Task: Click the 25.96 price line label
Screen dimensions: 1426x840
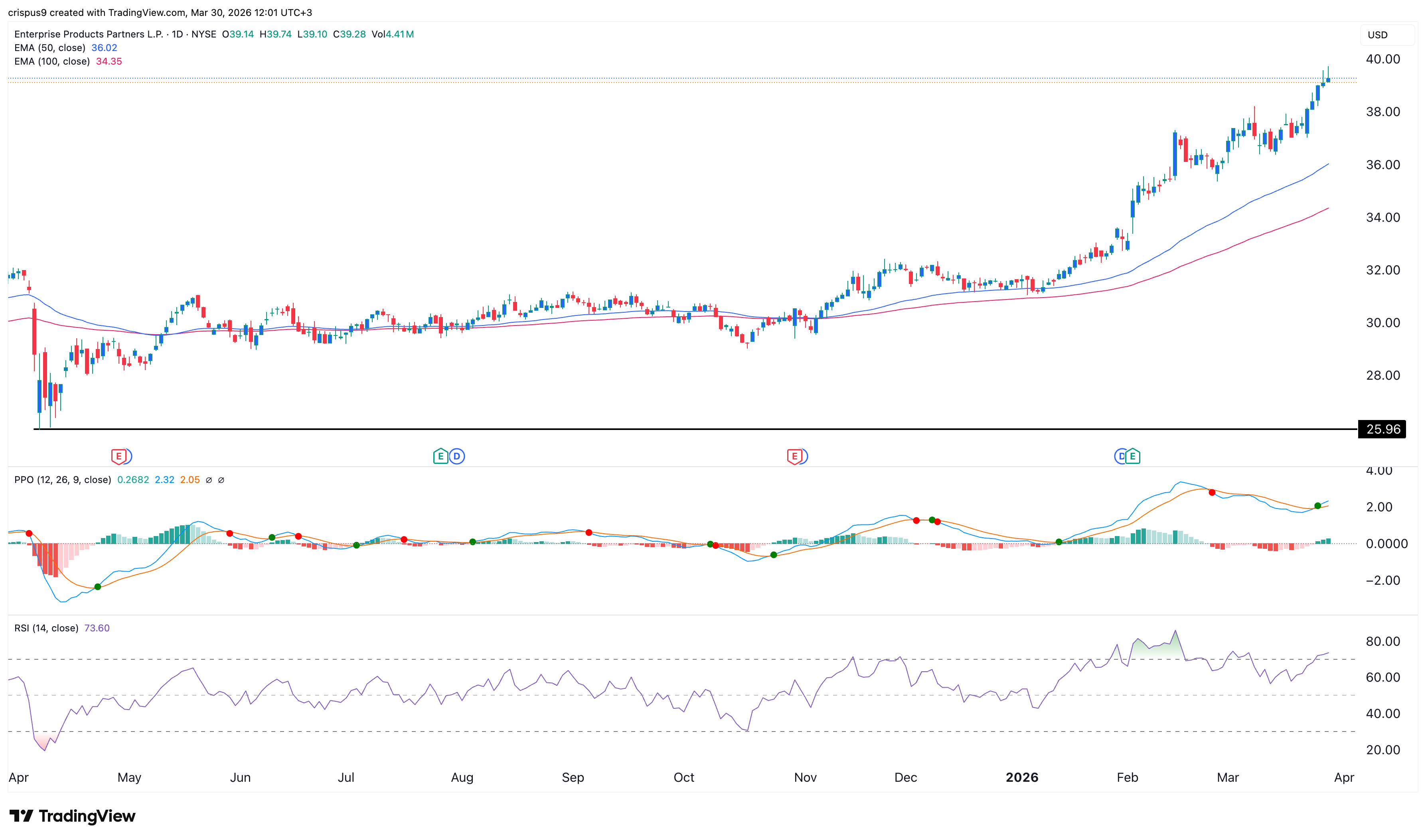Action: tap(1383, 430)
